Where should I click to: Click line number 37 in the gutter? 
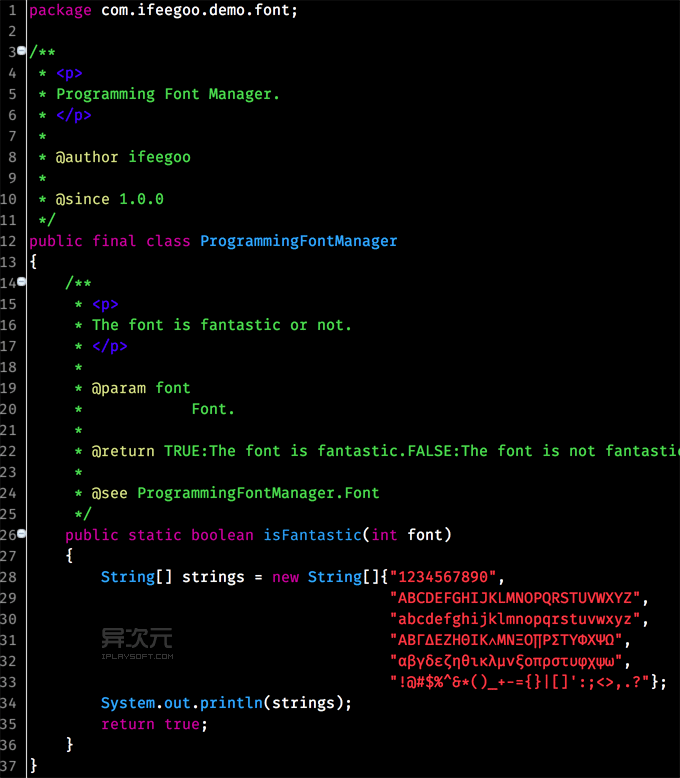[x=9, y=766]
